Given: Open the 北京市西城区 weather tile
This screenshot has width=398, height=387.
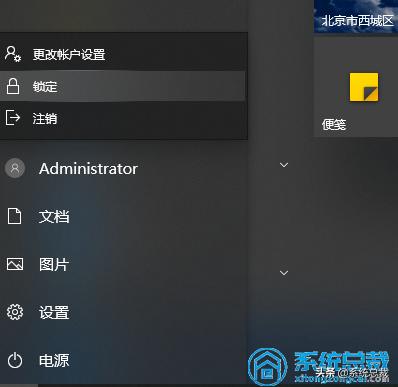Looking at the screenshot, I should click(356, 16).
